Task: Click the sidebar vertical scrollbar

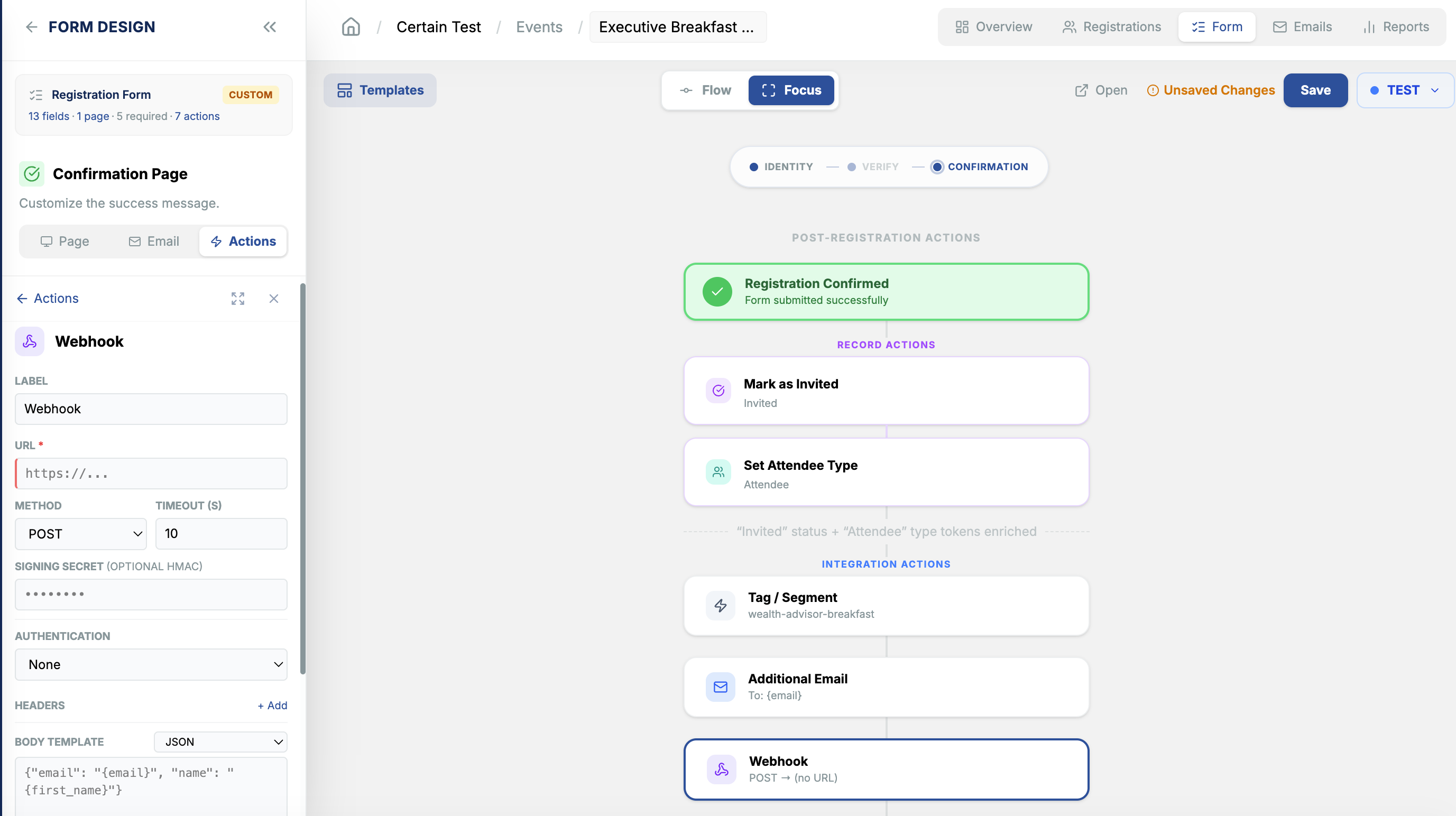Action: point(303,478)
